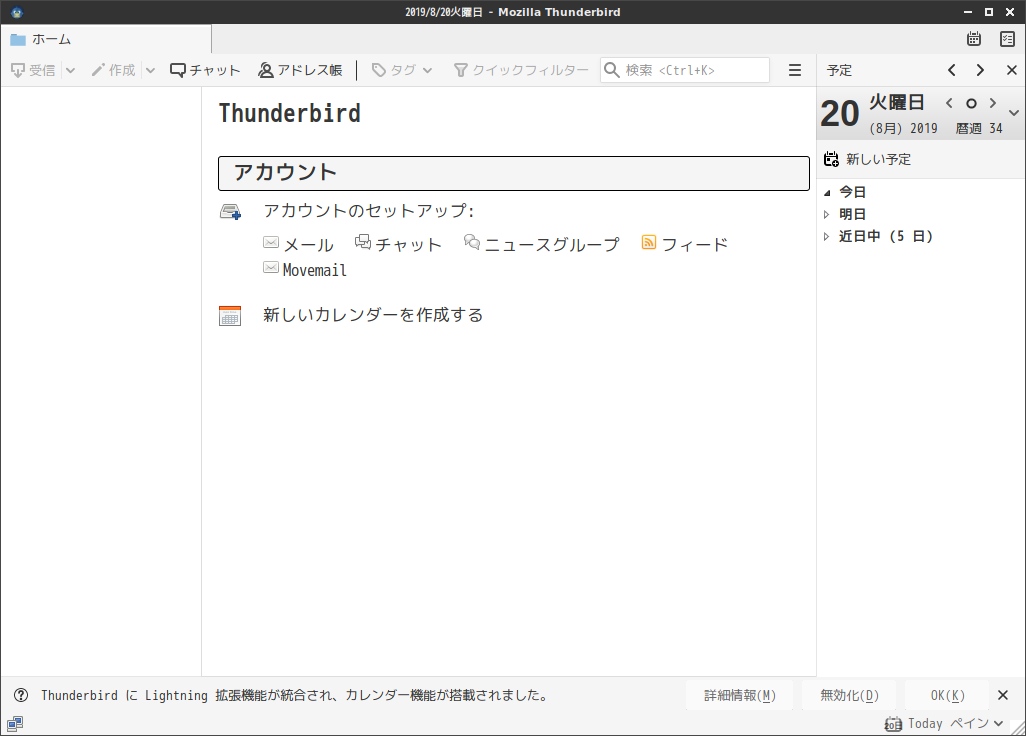Click the go-to-today circle icon

point(971,103)
